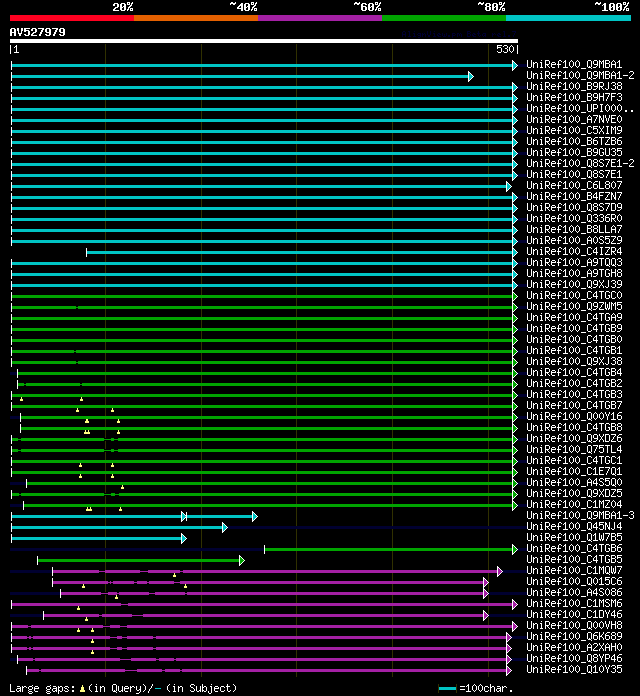Click the UniRef100_C1MQW7 text
The width and height of the screenshot is (640, 696).
click(x=574, y=570)
